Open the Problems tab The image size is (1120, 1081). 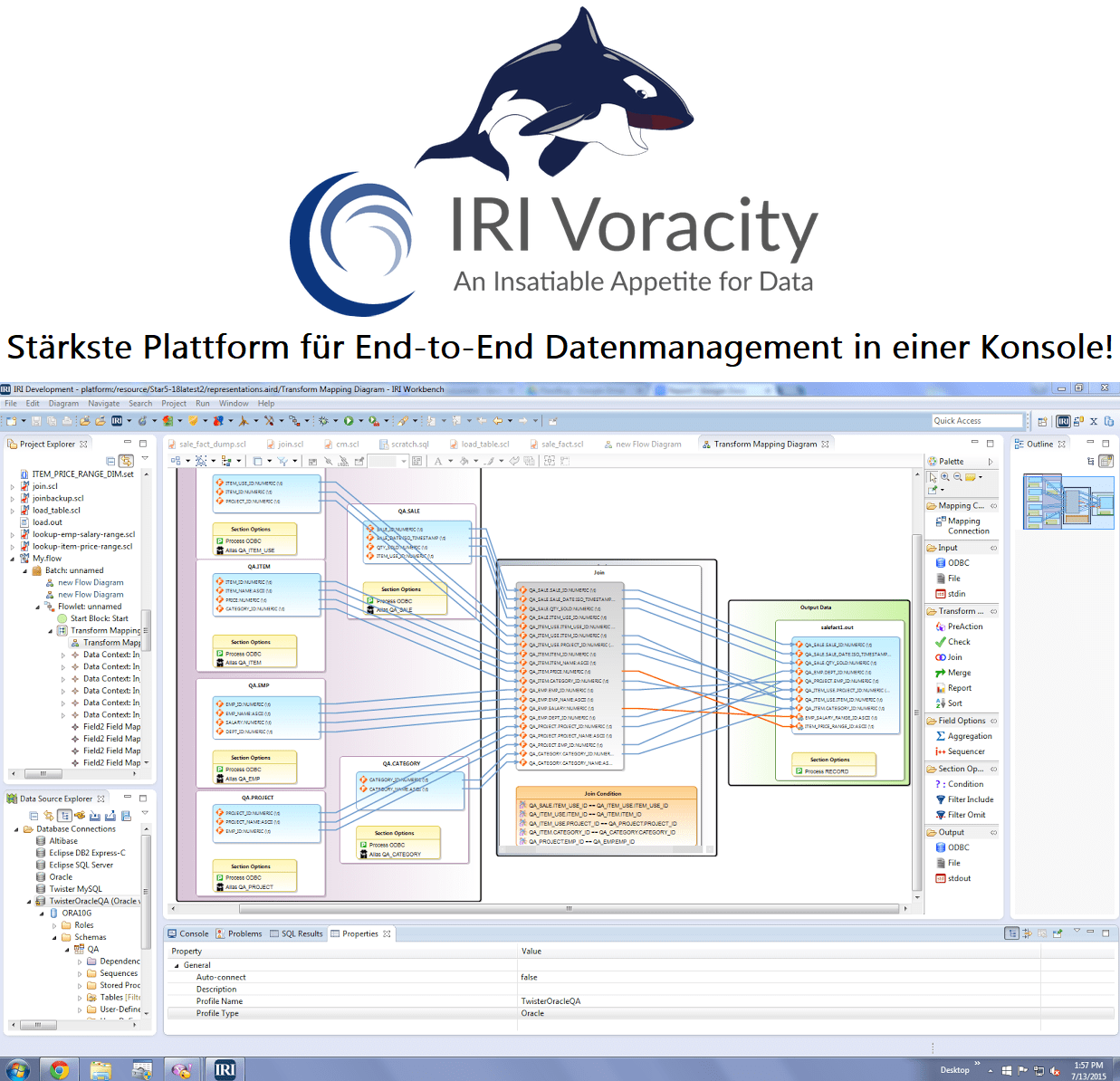[239, 933]
